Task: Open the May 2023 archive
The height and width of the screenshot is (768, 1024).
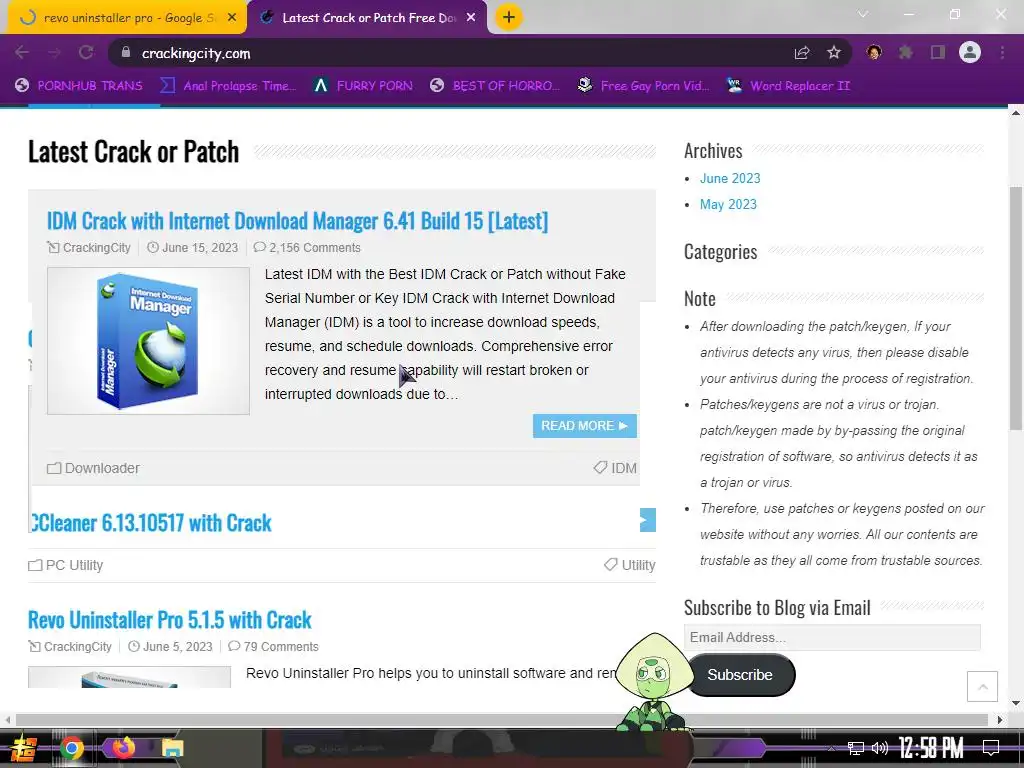Action: pos(728,204)
